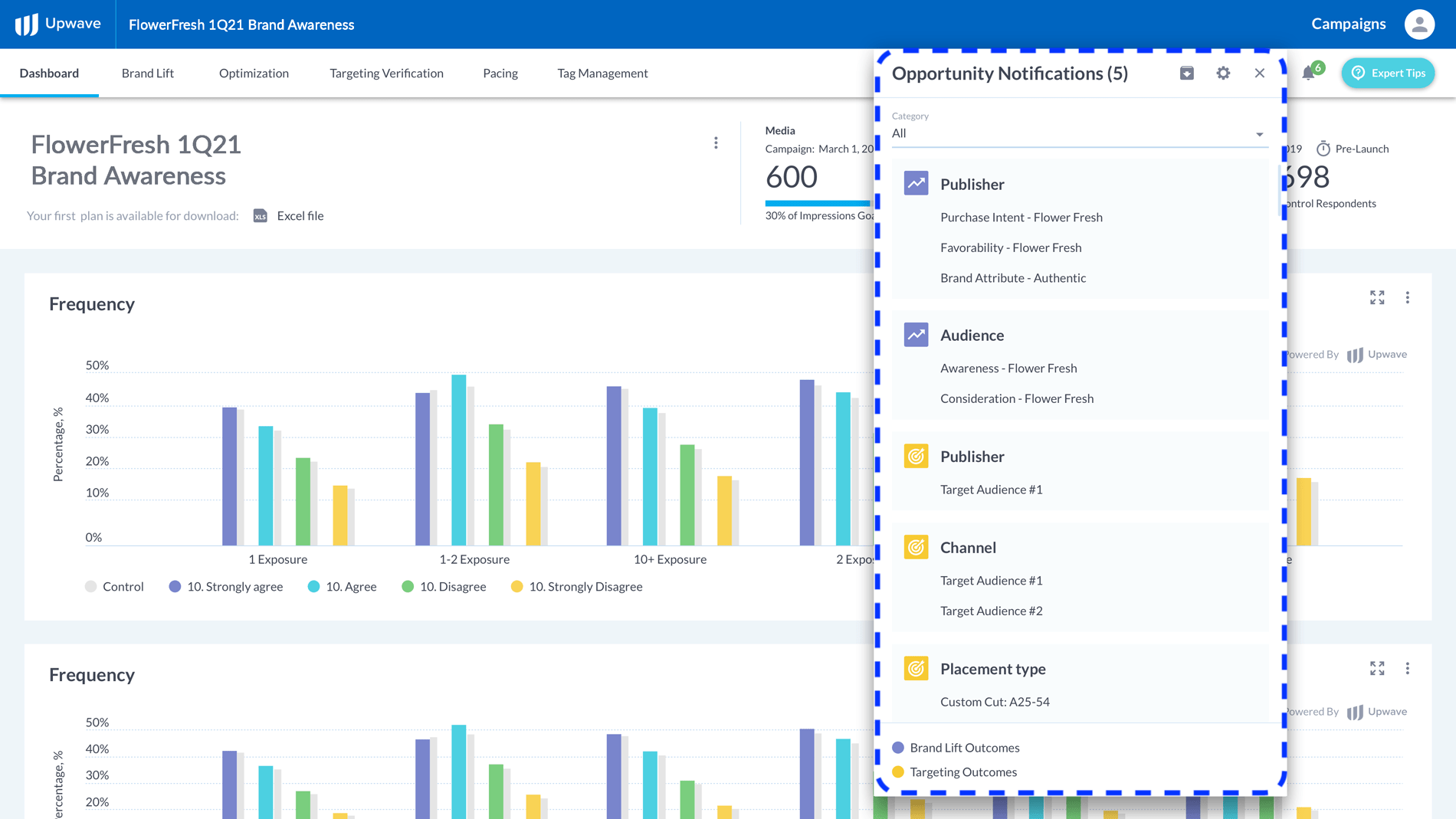Viewport: 1456px width, 819px height.
Task: Click the Channel targeting icon
Action: 916,547
